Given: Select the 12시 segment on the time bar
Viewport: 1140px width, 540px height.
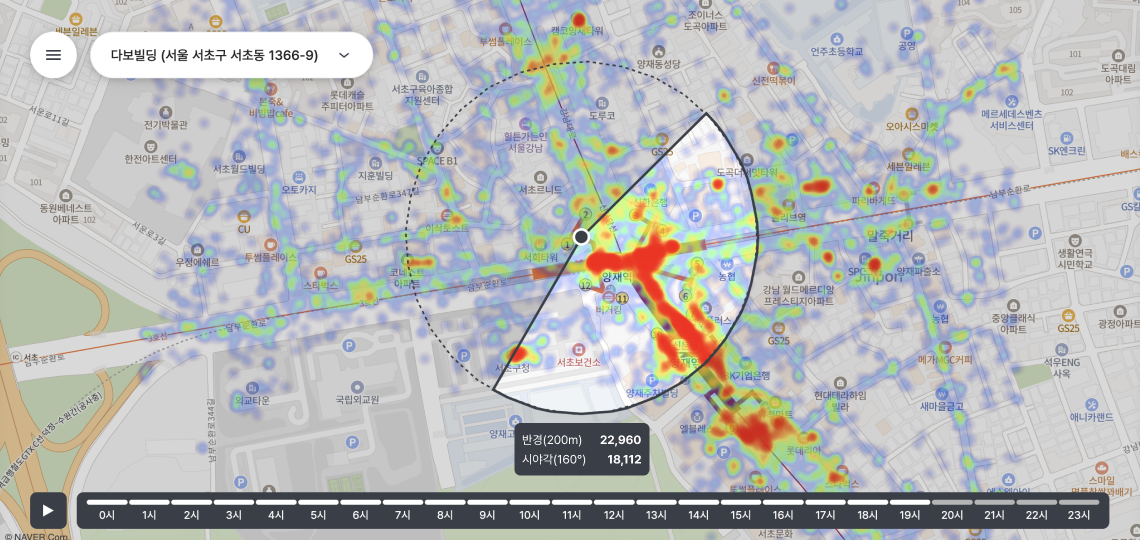Looking at the screenshot, I should 614,509.
